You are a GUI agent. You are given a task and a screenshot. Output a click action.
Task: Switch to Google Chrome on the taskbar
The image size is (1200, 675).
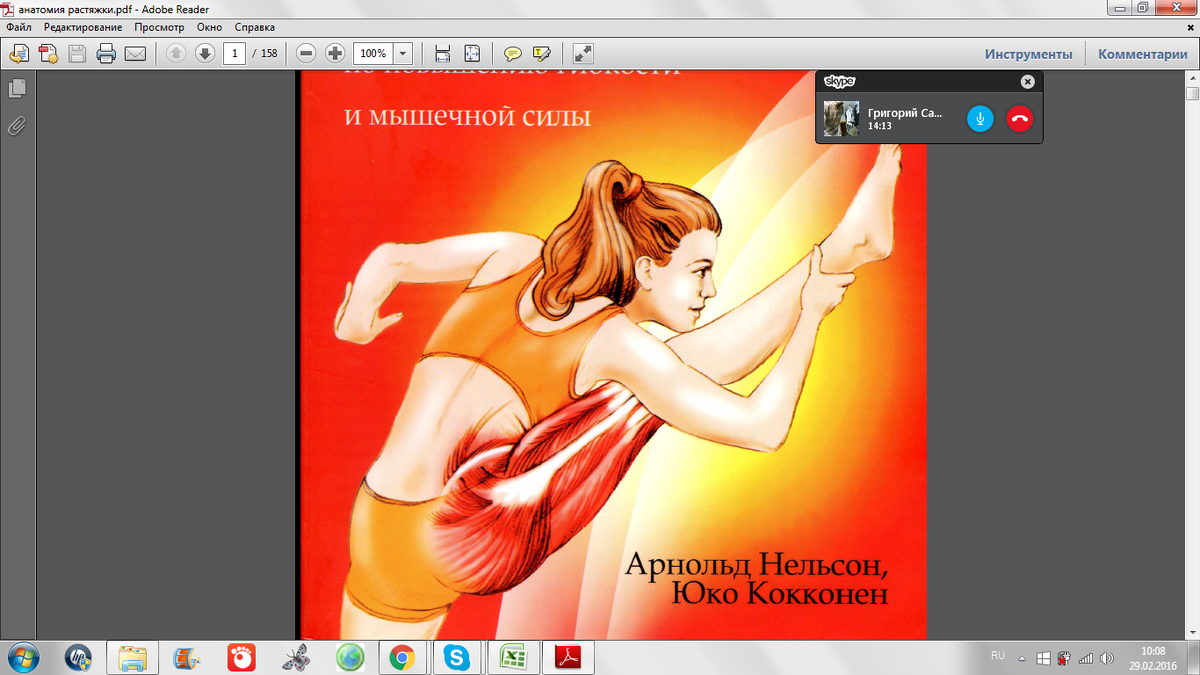pyautogui.click(x=403, y=657)
